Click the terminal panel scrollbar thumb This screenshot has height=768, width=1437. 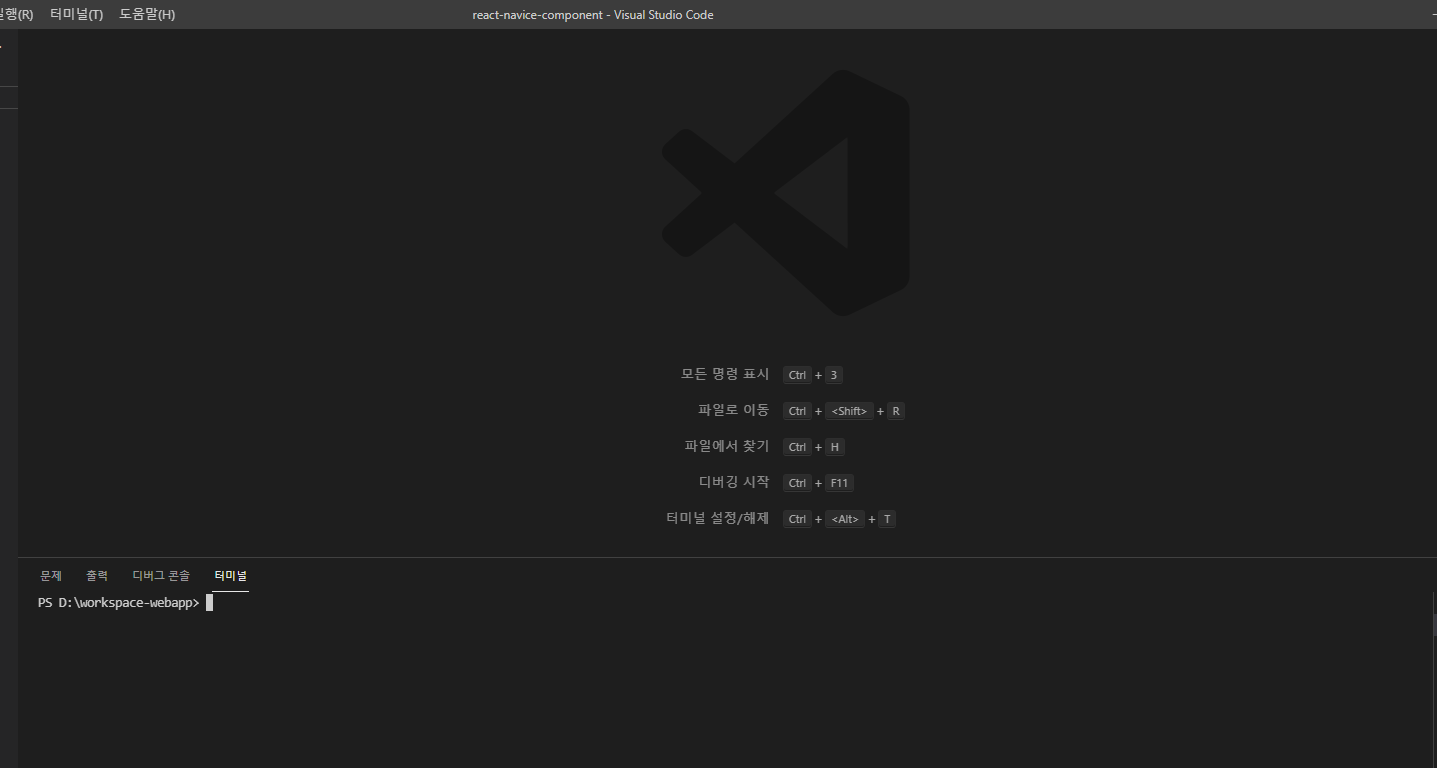[x=1434, y=624]
